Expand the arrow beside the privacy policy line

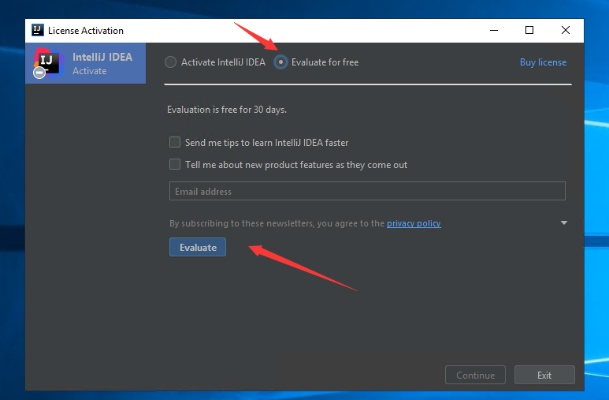tap(564, 223)
